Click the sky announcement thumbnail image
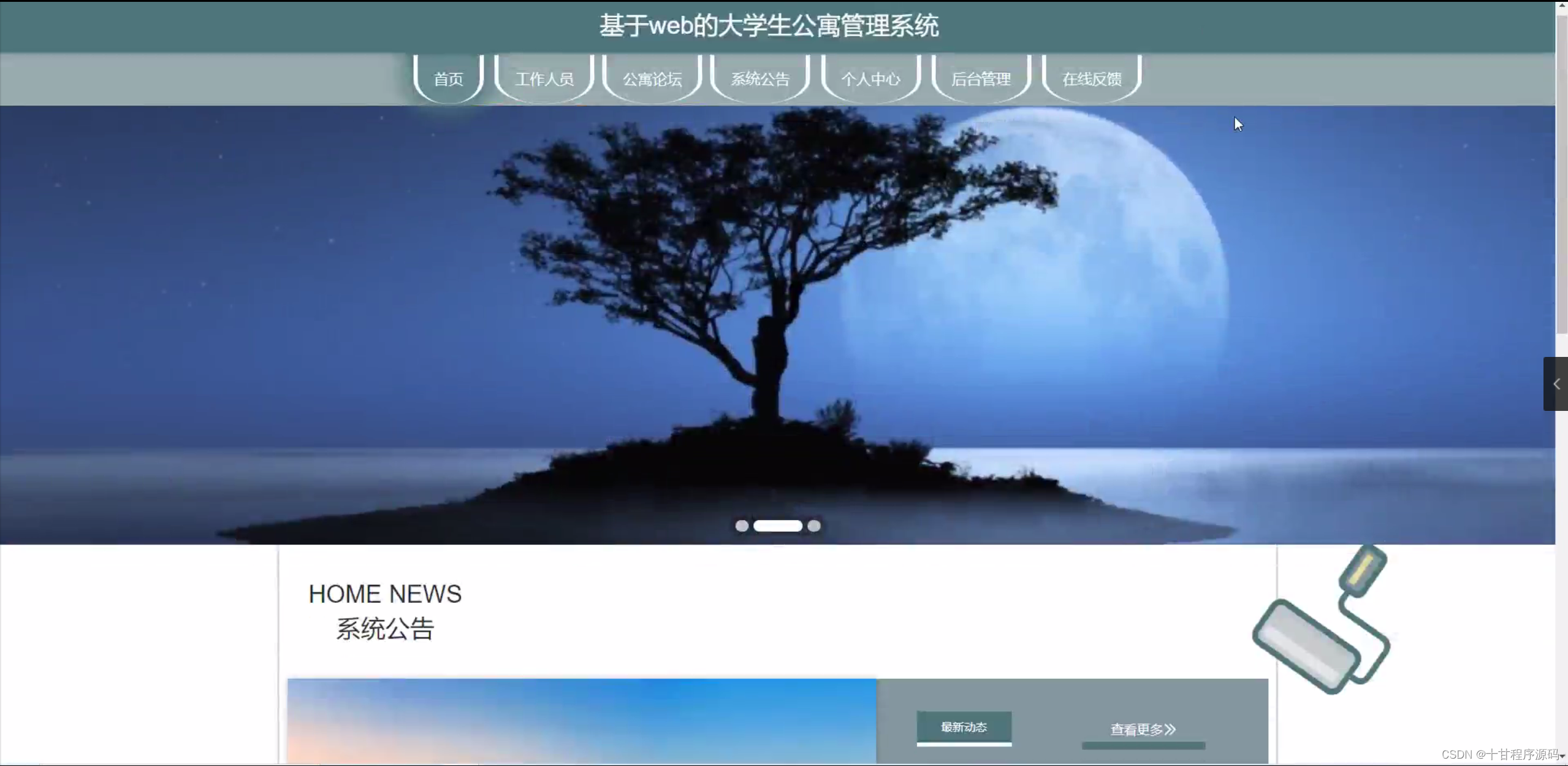This screenshot has height=766, width=1568. pyautogui.click(x=581, y=721)
